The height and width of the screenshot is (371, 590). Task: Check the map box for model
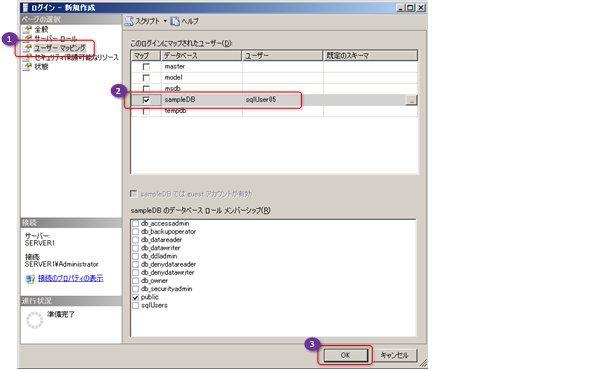tap(146, 78)
